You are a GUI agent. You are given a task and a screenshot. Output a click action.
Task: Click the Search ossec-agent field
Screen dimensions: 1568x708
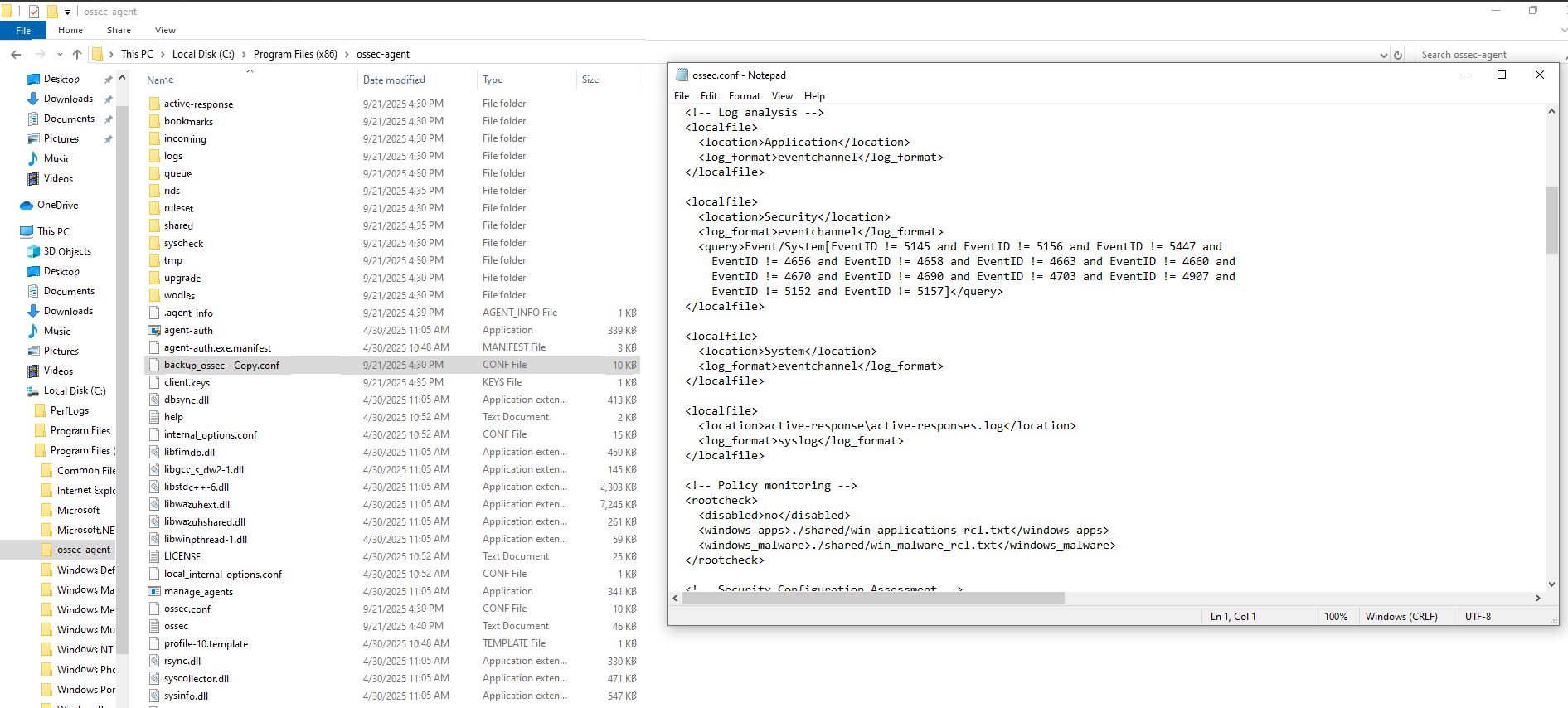click(1489, 55)
